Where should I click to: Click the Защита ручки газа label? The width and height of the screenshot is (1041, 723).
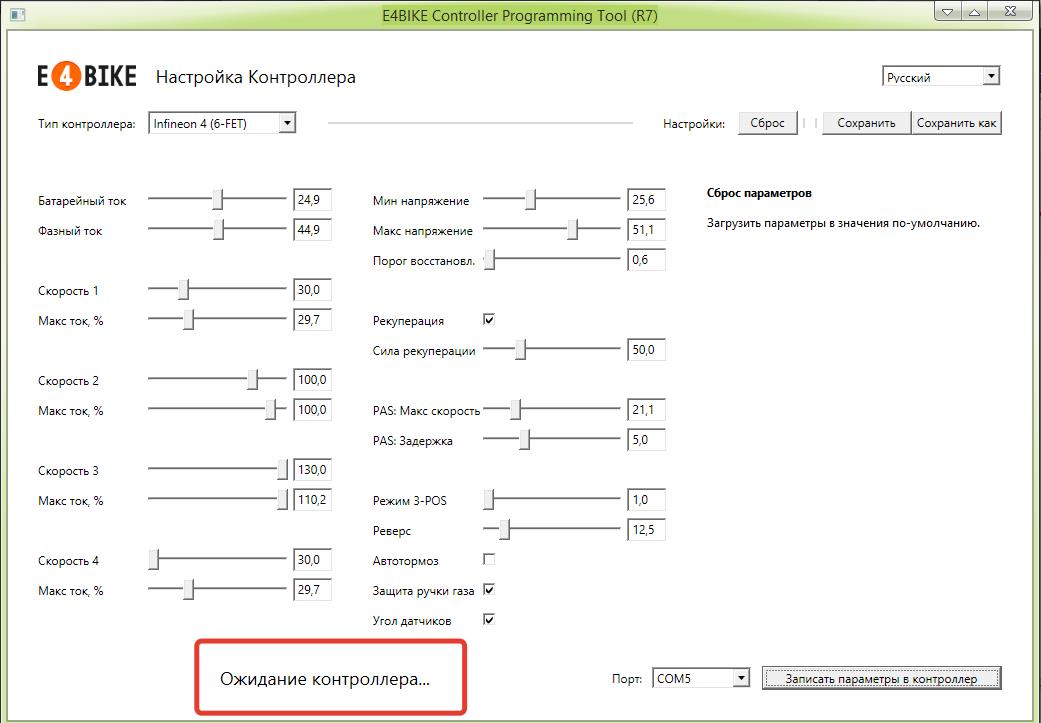424,591
